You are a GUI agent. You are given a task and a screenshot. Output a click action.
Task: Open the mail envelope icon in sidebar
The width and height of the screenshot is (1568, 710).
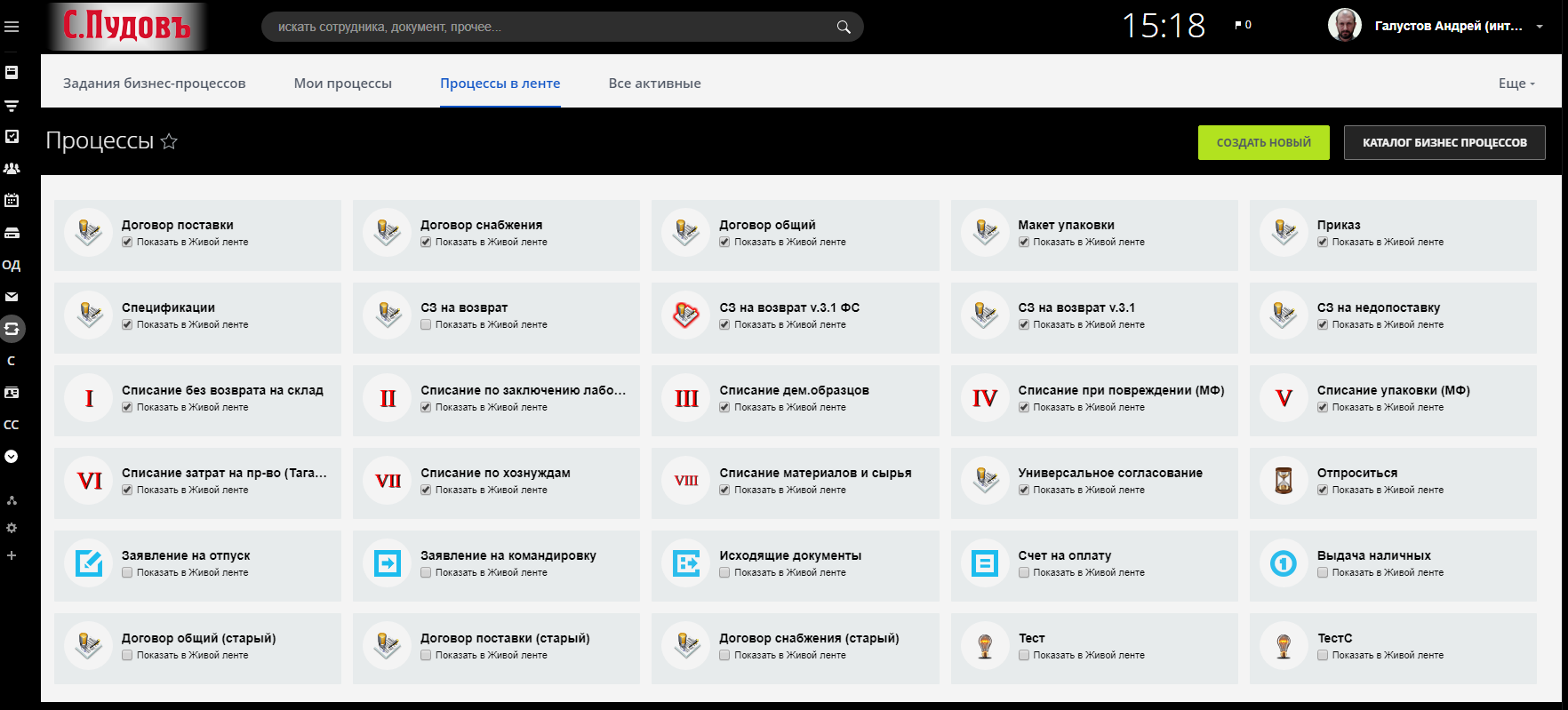click(x=12, y=297)
